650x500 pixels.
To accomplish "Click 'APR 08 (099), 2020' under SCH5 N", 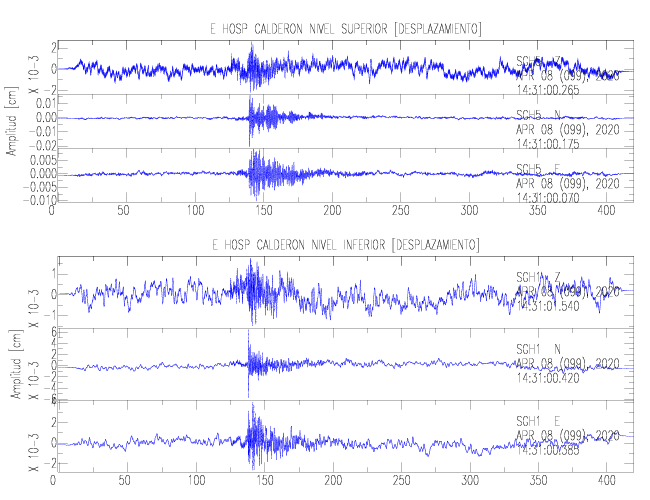I will coord(568,130).
